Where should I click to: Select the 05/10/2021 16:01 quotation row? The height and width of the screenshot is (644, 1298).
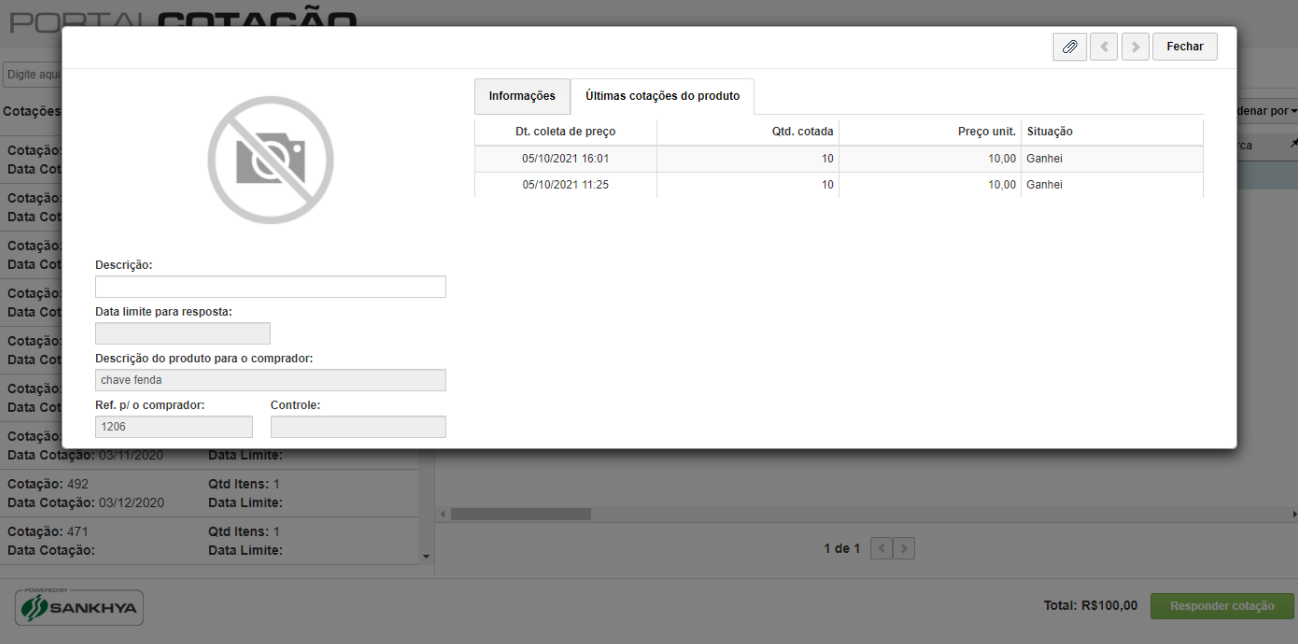tap(838, 159)
